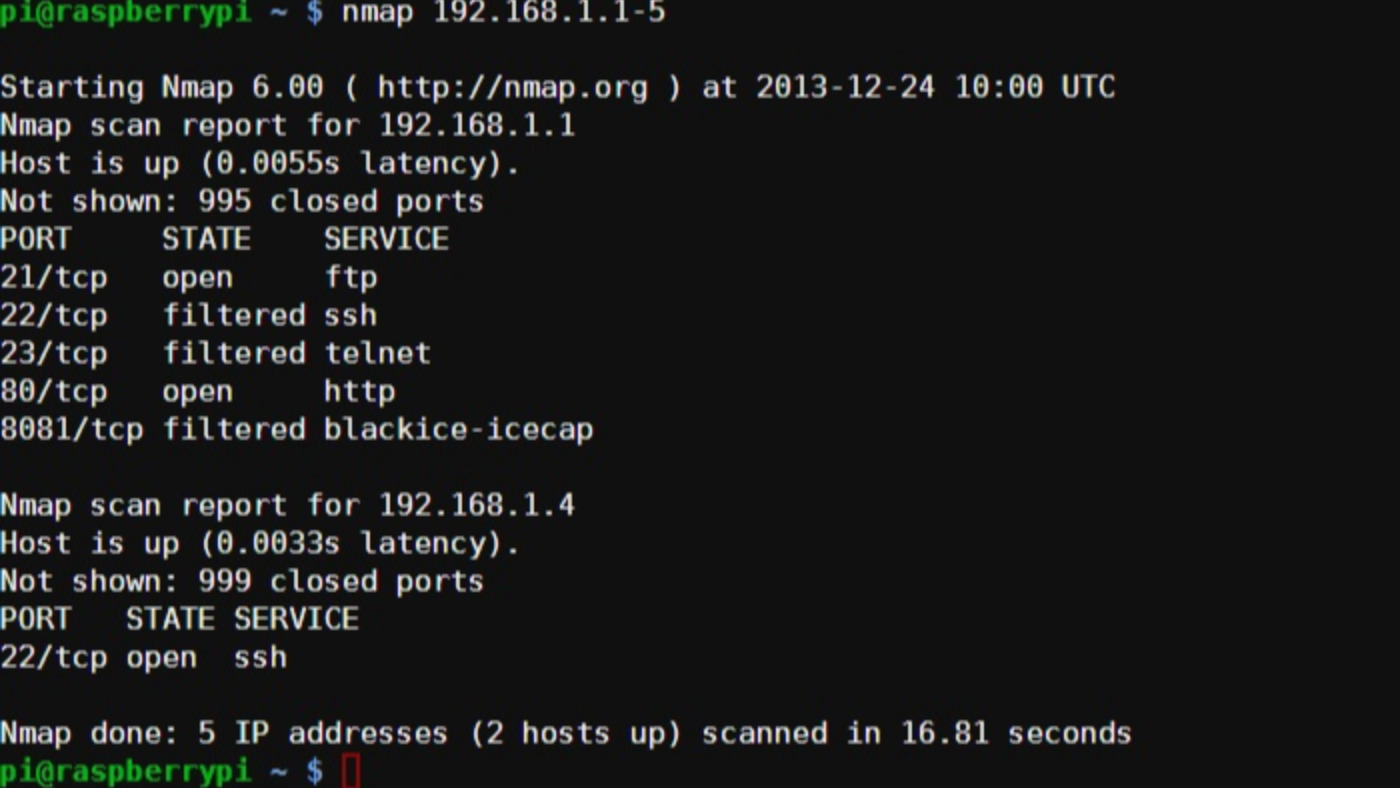Click the IP address 192.168.1.4
The width and height of the screenshot is (1400, 788).
476,505
